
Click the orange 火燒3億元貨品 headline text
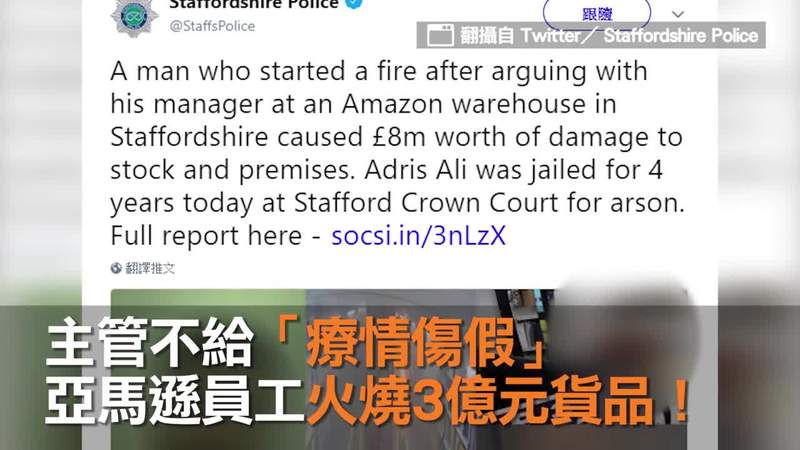[480, 401]
